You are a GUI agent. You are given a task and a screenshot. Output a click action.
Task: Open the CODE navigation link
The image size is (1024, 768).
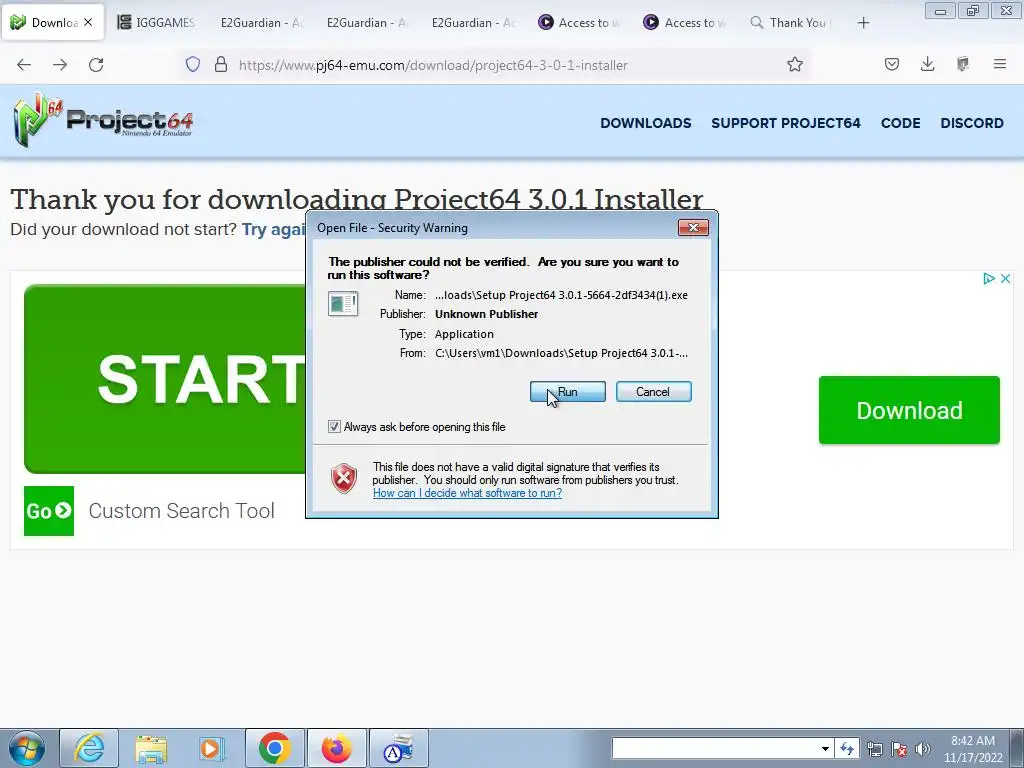901,123
